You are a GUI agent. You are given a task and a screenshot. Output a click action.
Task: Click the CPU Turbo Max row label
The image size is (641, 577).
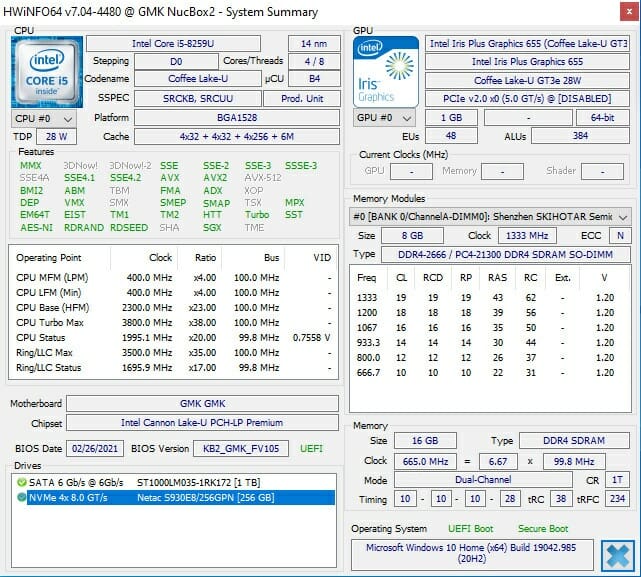click(50, 323)
